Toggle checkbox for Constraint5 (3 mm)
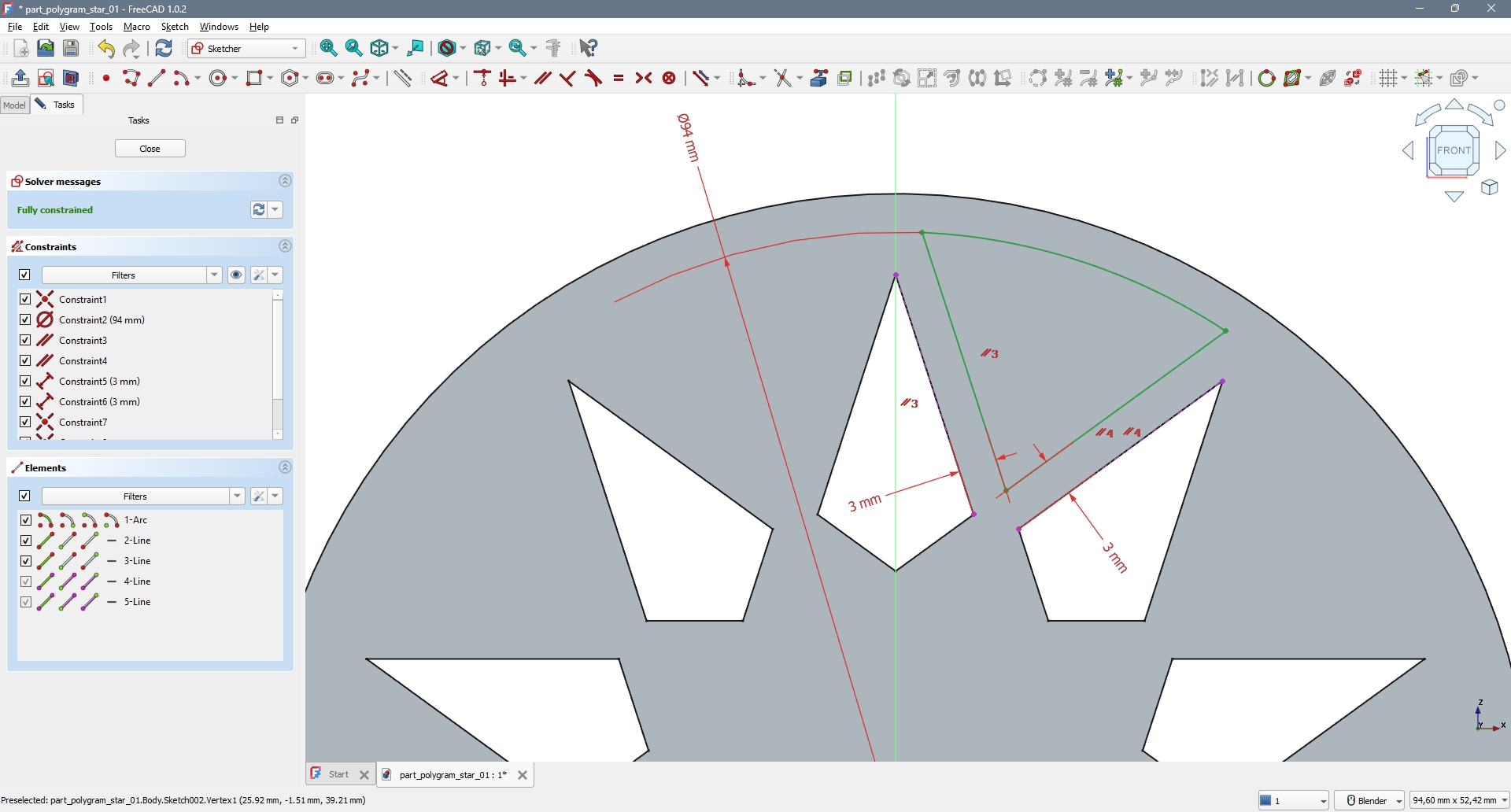This screenshot has height=812, width=1511. [x=25, y=382]
